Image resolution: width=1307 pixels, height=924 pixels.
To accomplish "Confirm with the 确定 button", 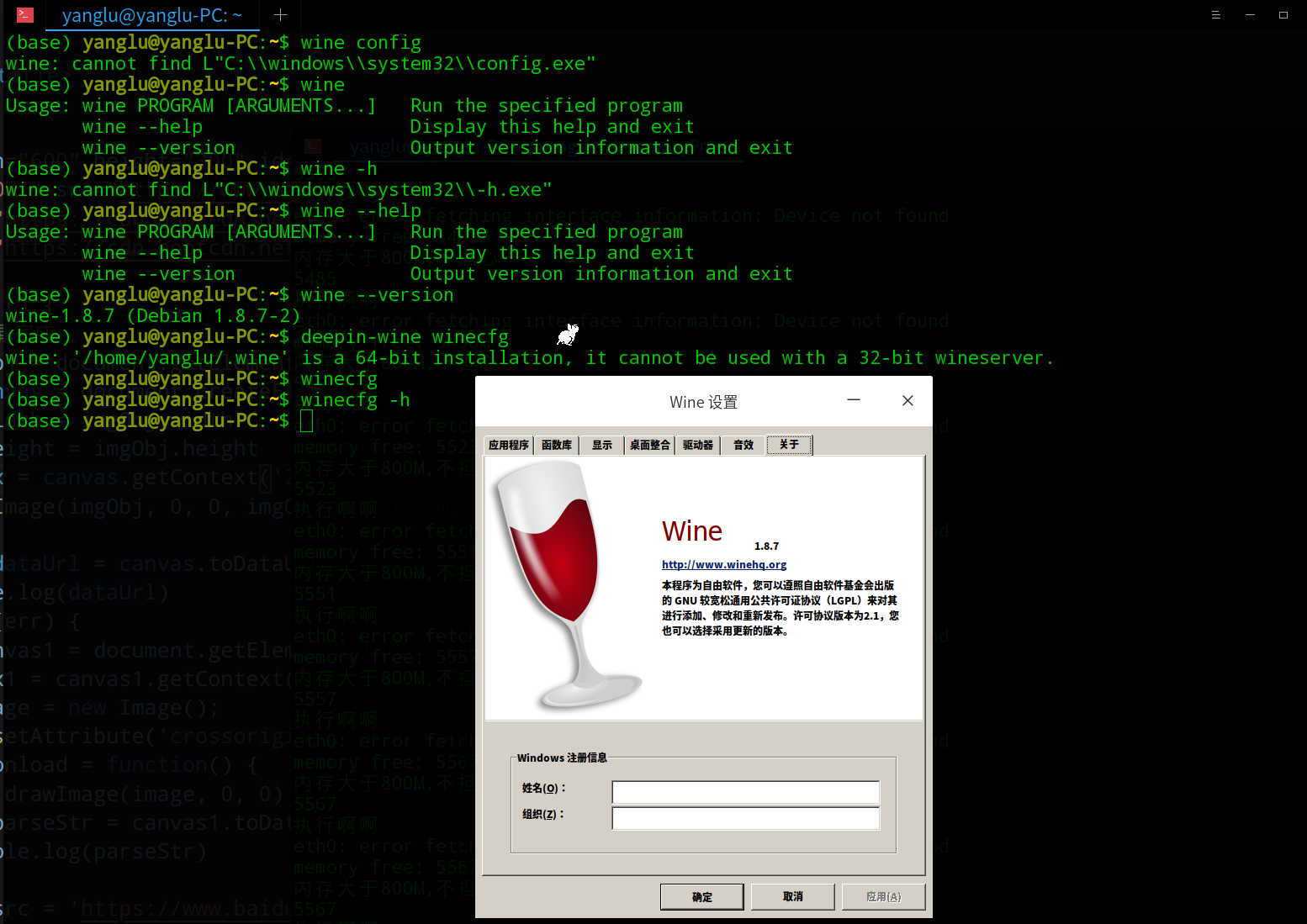I will [702, 897].
